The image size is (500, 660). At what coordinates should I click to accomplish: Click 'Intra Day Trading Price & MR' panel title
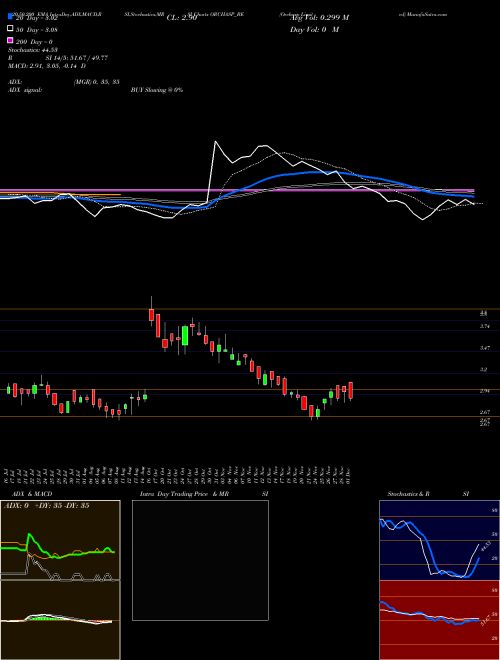pyautogui.click(x=184, y=494)
